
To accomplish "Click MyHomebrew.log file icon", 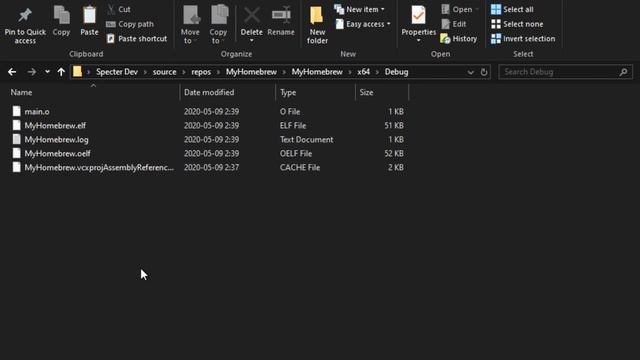I will point(16,139).
